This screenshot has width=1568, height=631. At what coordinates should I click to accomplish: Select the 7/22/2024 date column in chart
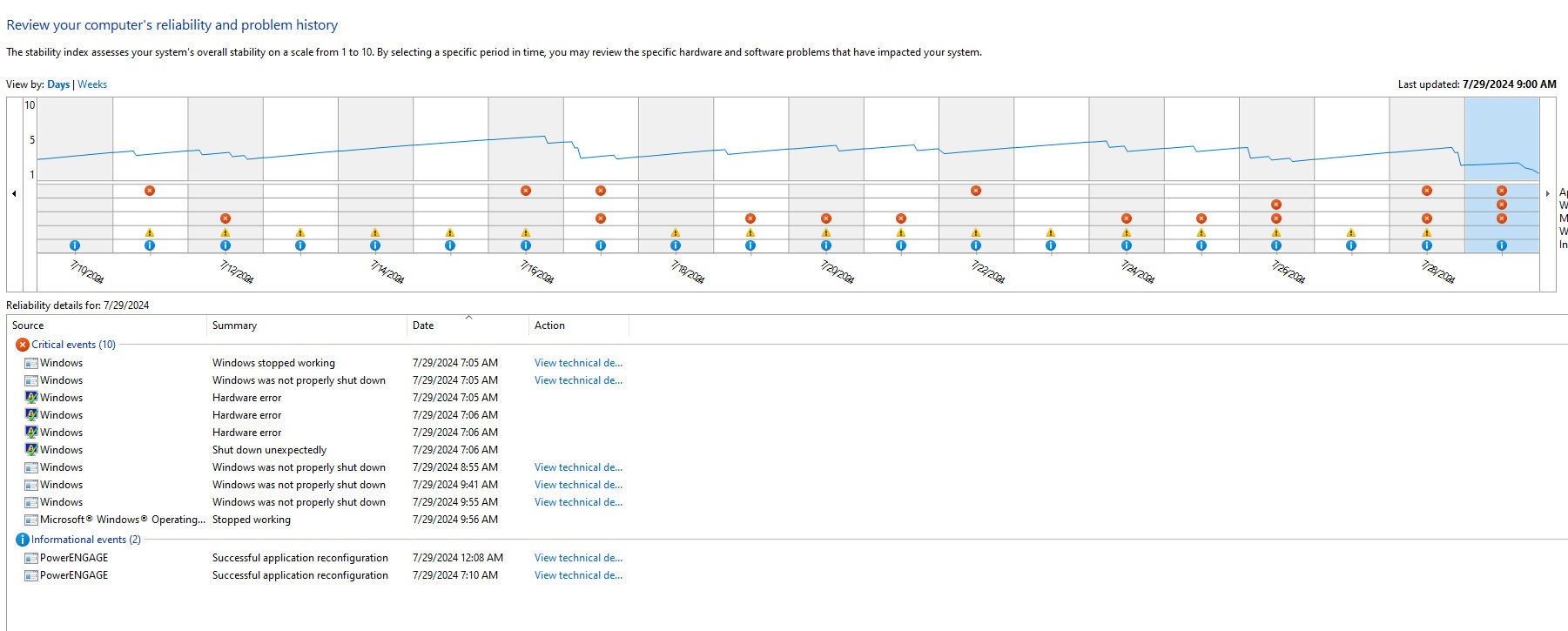pyautogui.click(x=976, y=174)
